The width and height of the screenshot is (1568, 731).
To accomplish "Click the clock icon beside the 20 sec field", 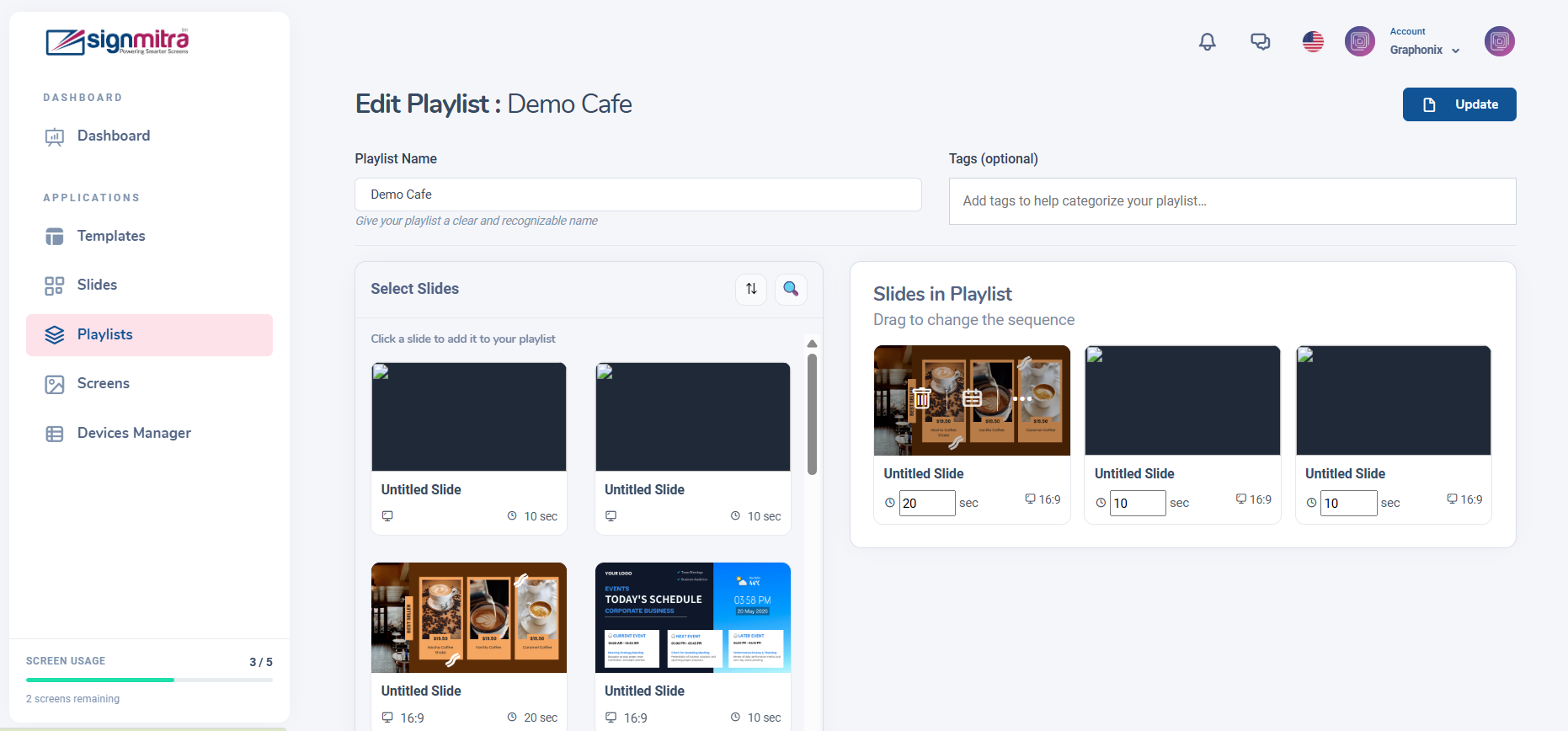I will (889, 503).
